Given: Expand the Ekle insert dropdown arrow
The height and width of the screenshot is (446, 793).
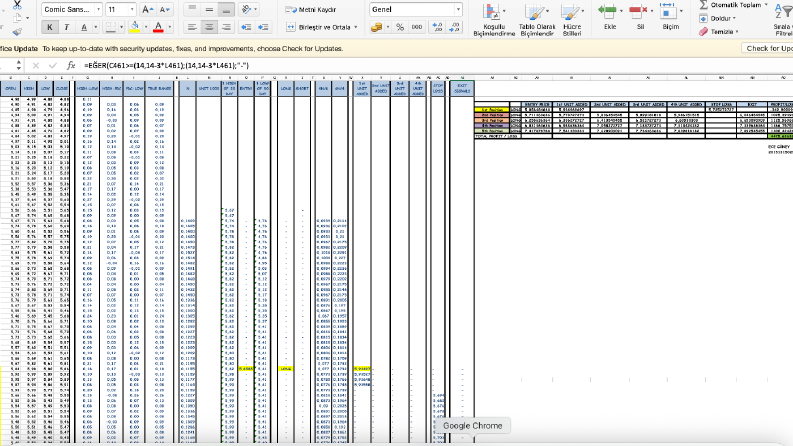Looking at the screenshot, I should 621,11.
